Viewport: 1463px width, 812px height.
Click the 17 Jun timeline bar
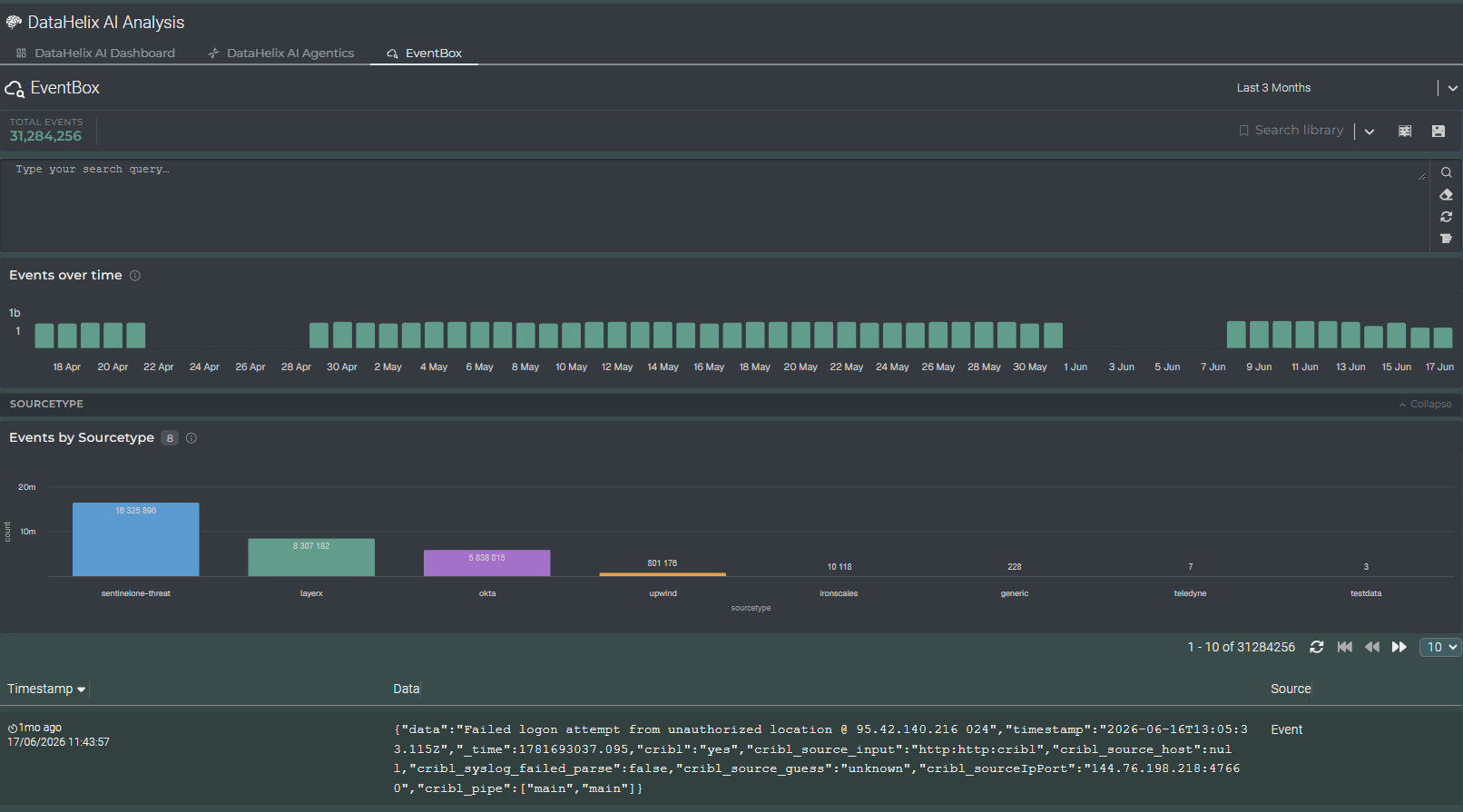pyautogui.click(x=1443, y=338)
